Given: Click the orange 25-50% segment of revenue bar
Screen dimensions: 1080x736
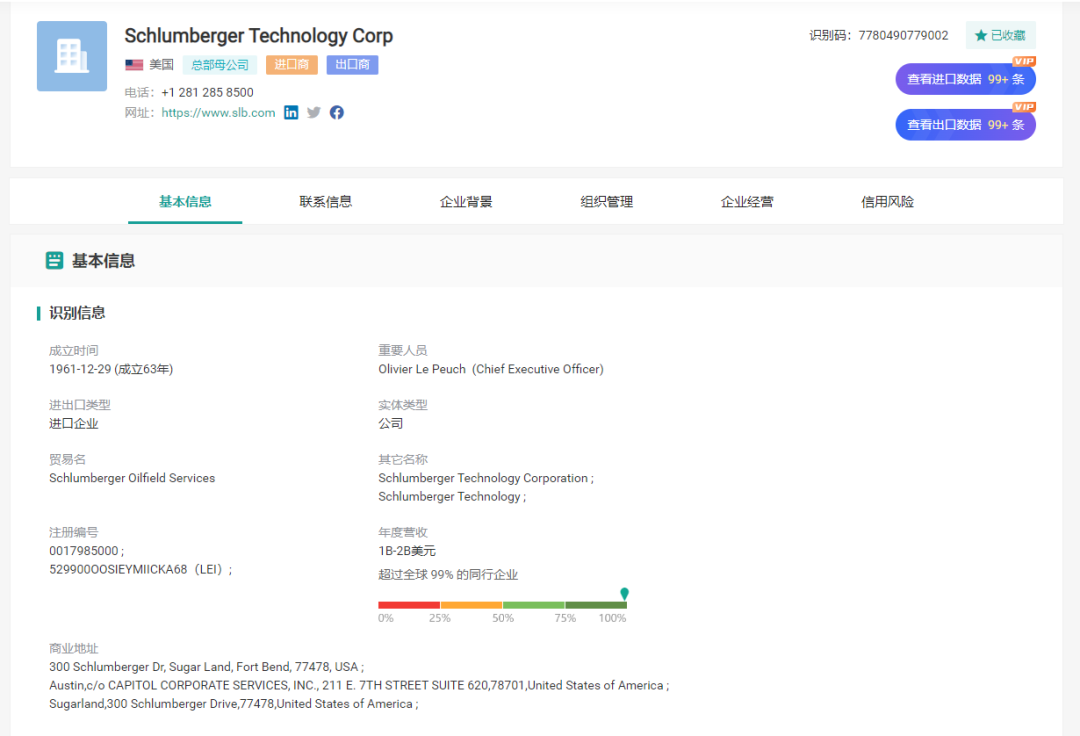Looking at the screenshot, I should [471, 605].
